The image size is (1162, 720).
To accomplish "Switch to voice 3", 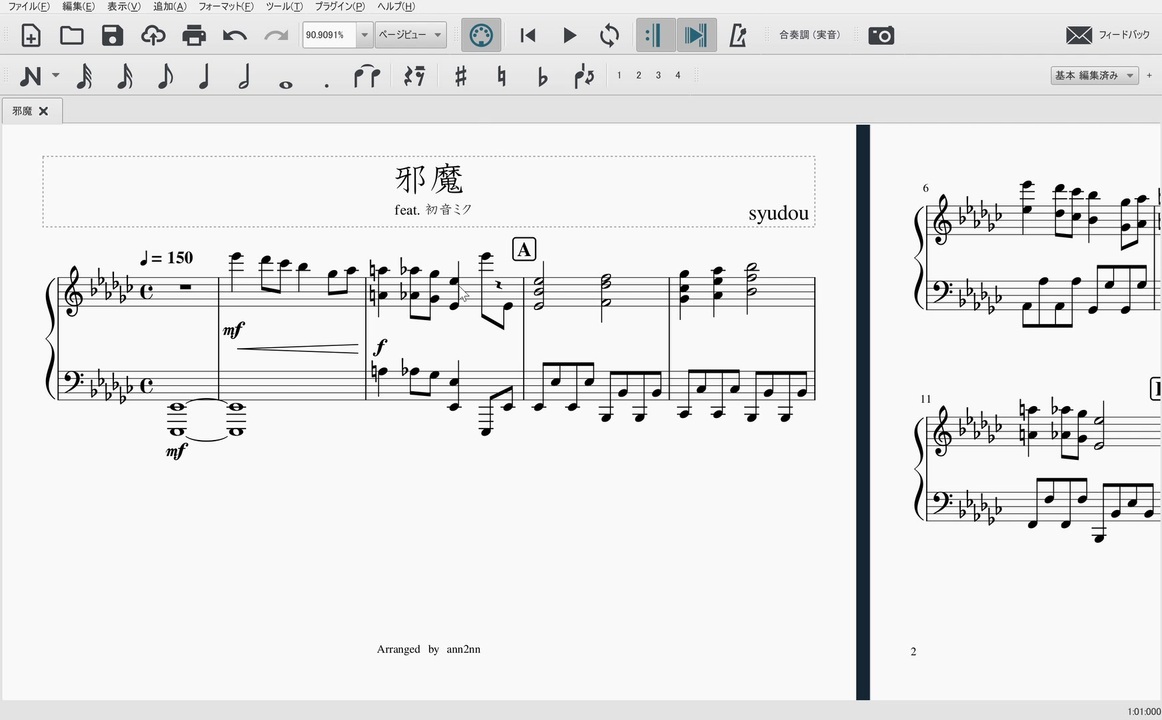I will [x=658, y=76].
